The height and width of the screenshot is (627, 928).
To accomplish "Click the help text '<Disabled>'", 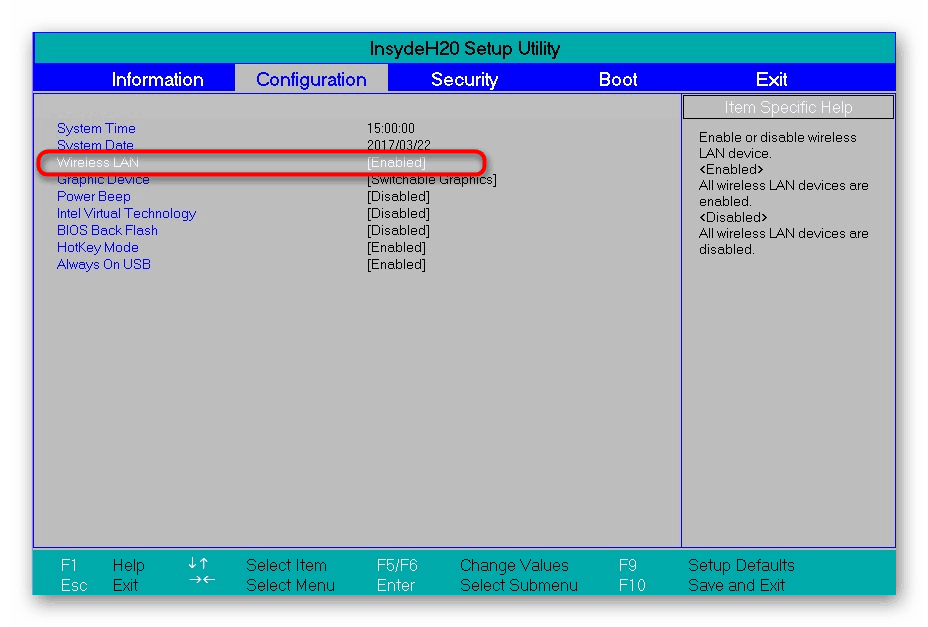I will (x=733, y=217).
